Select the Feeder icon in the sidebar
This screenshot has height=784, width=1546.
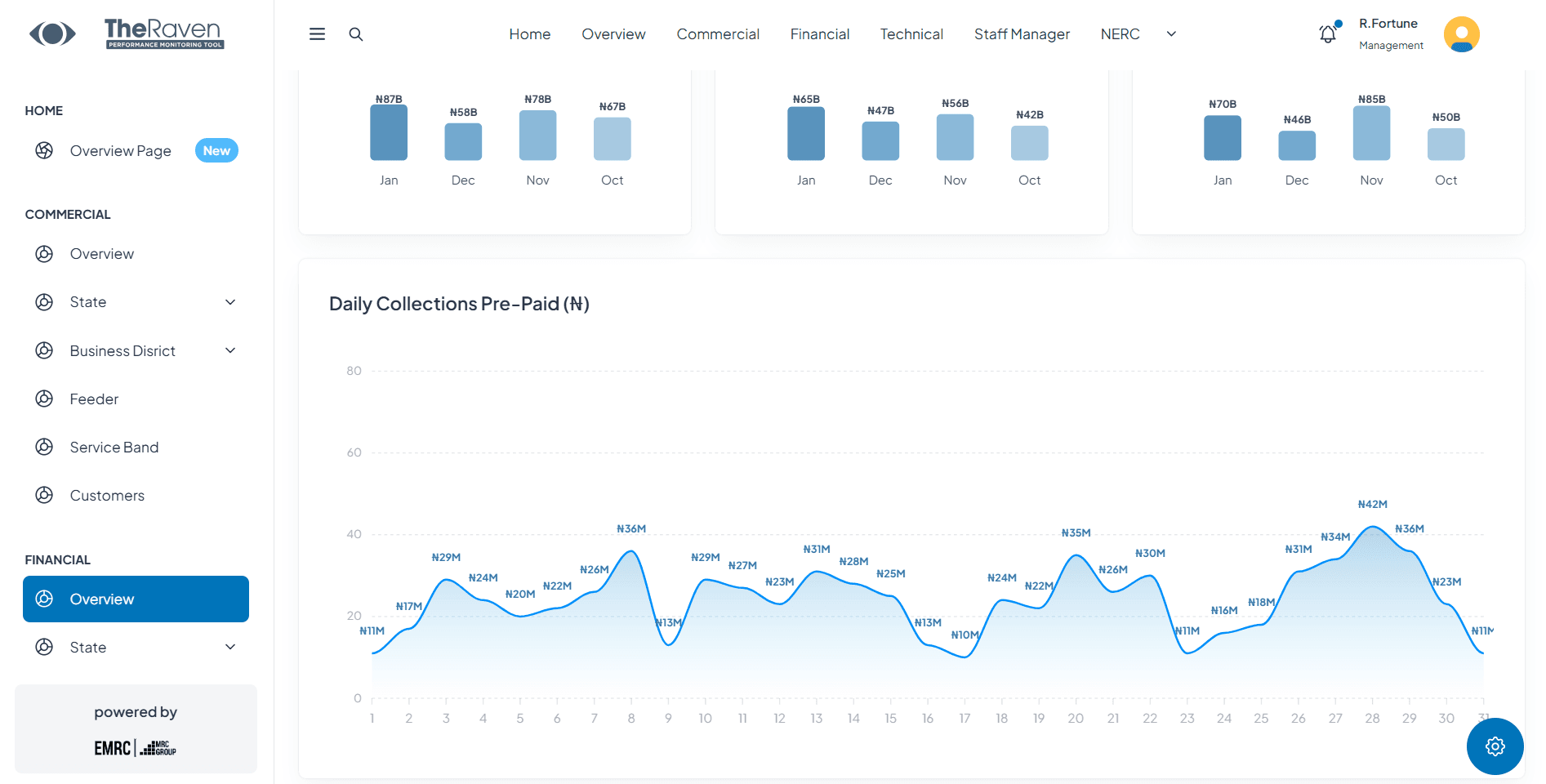[x=44, y=399]
